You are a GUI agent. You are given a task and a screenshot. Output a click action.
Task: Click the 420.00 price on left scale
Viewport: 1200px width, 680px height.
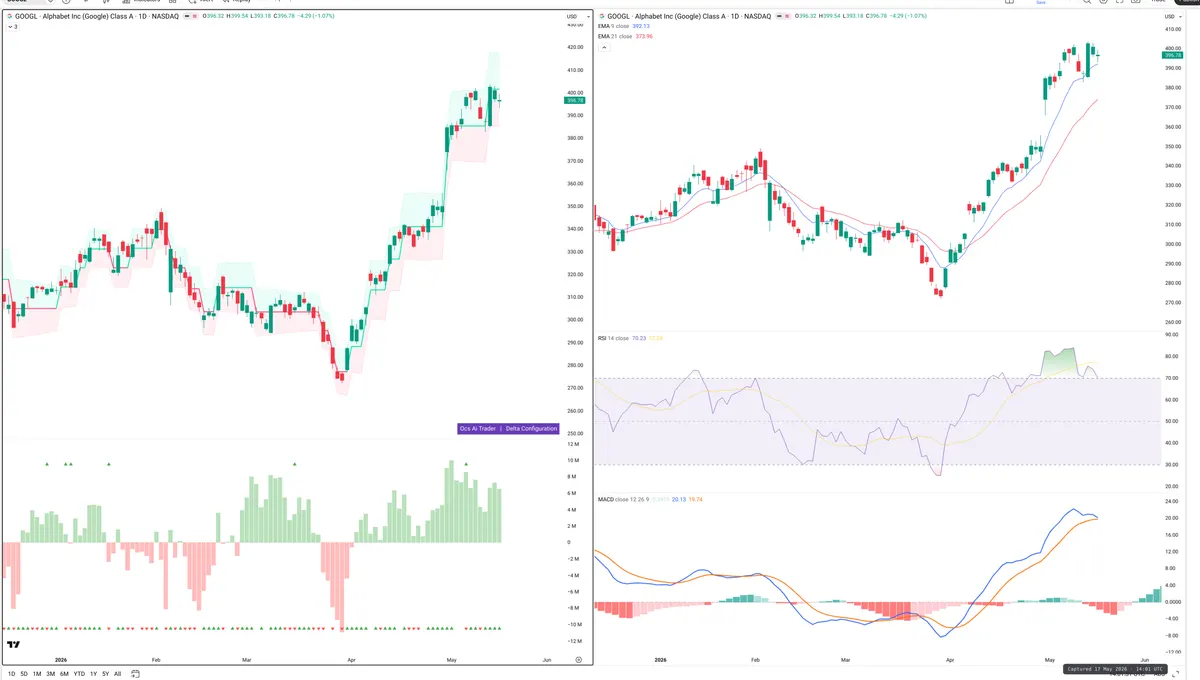575,47
